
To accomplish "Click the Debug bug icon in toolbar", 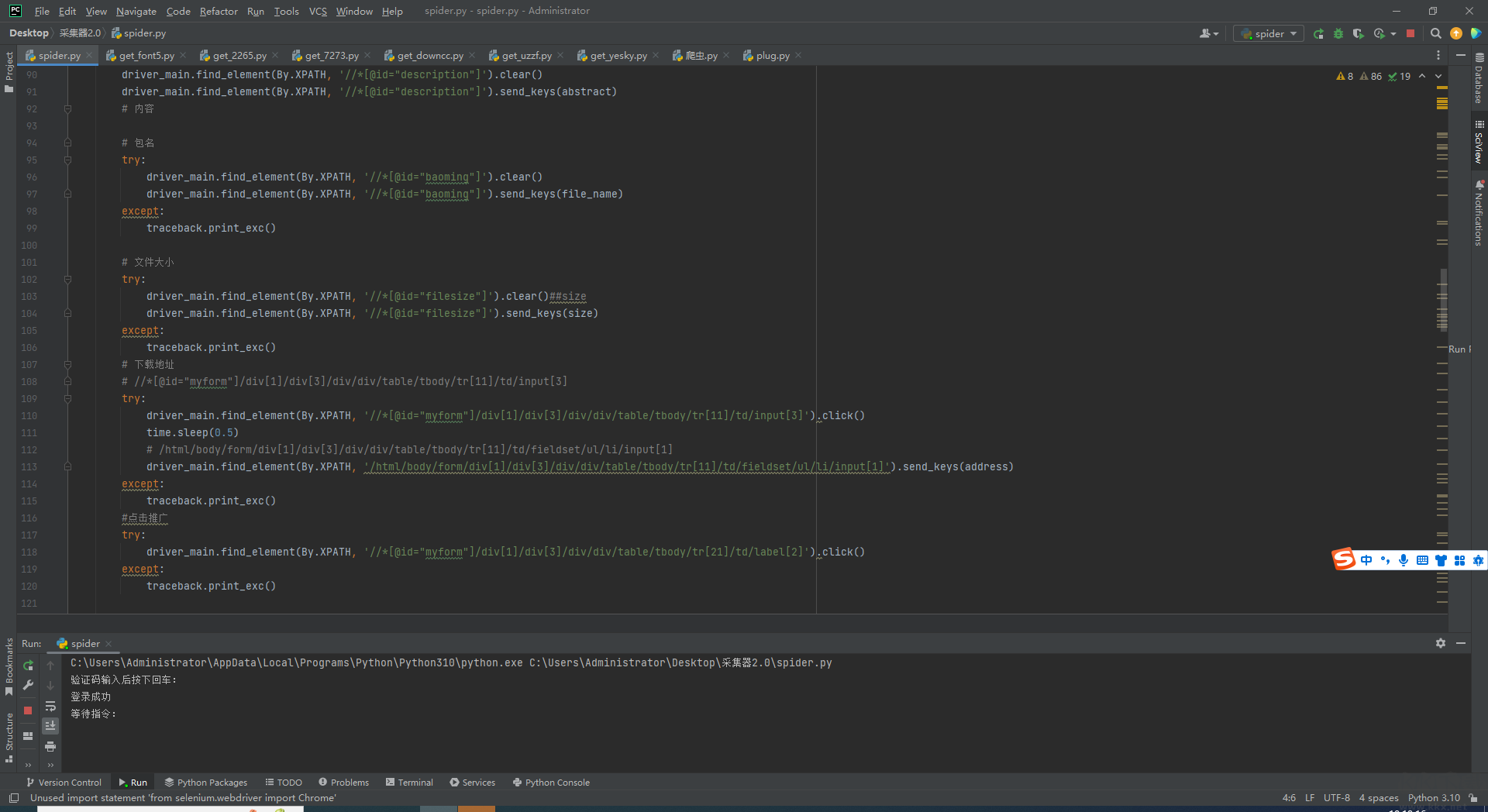I will (1338, 34).
